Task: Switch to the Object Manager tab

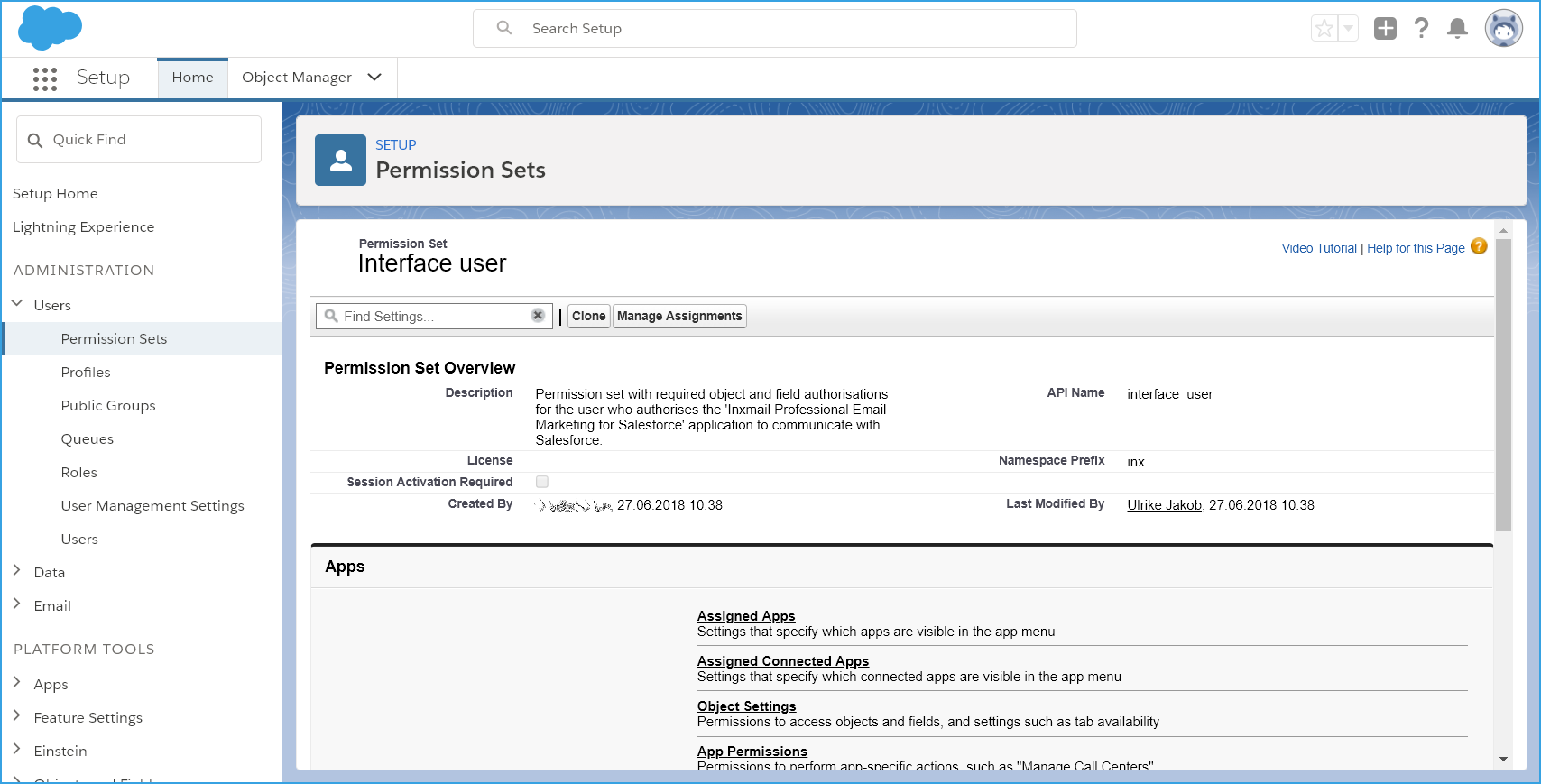Action: 297,78
